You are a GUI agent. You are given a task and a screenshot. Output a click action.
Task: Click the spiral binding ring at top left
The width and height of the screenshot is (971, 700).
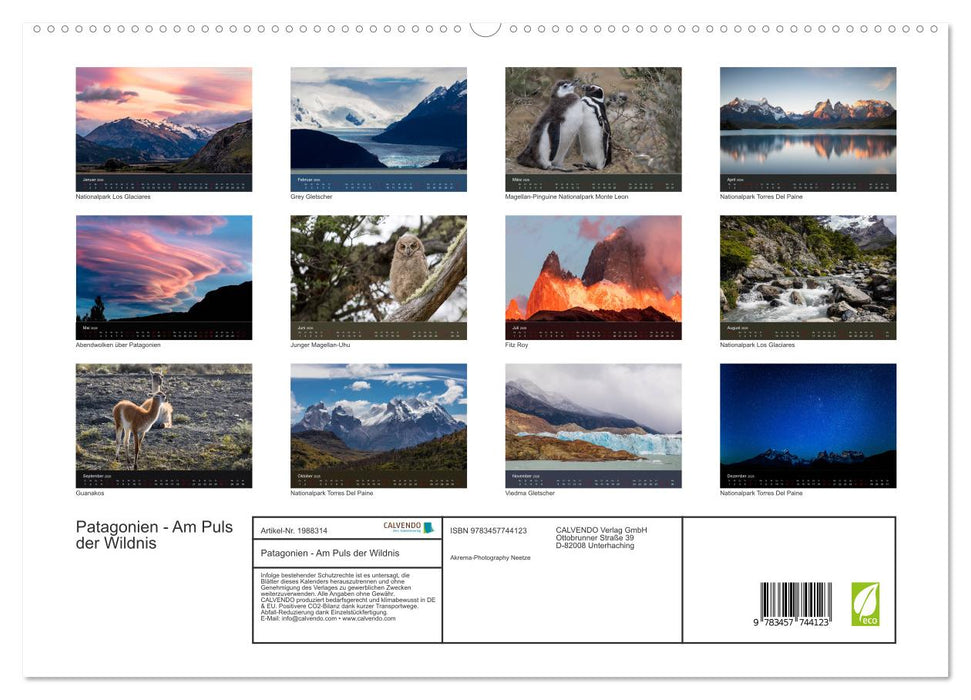(38, 30)
